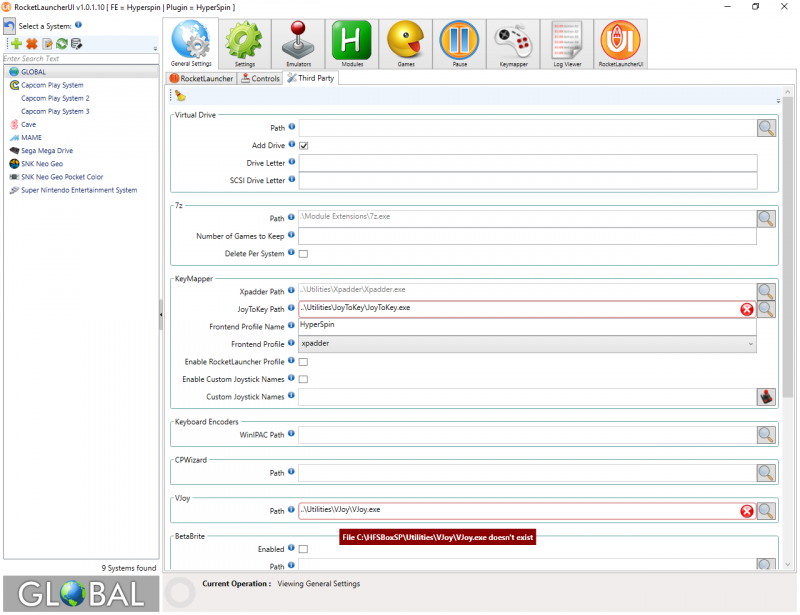The image size is (800, 615).
Task: Open the Games Pac-Man section
Action: coord(406,44)
